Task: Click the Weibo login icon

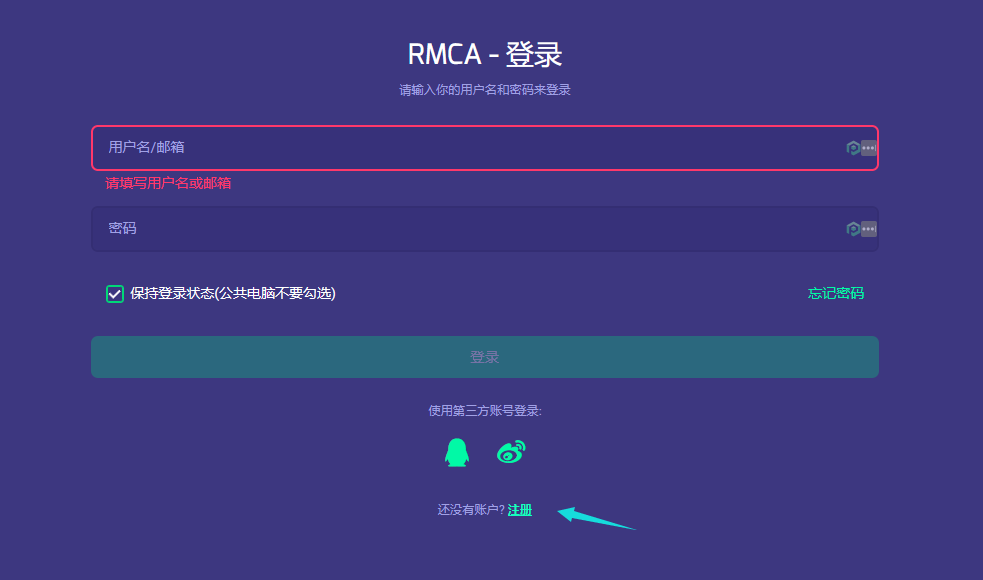Action: pyautogui.click(x=510, y=451)
